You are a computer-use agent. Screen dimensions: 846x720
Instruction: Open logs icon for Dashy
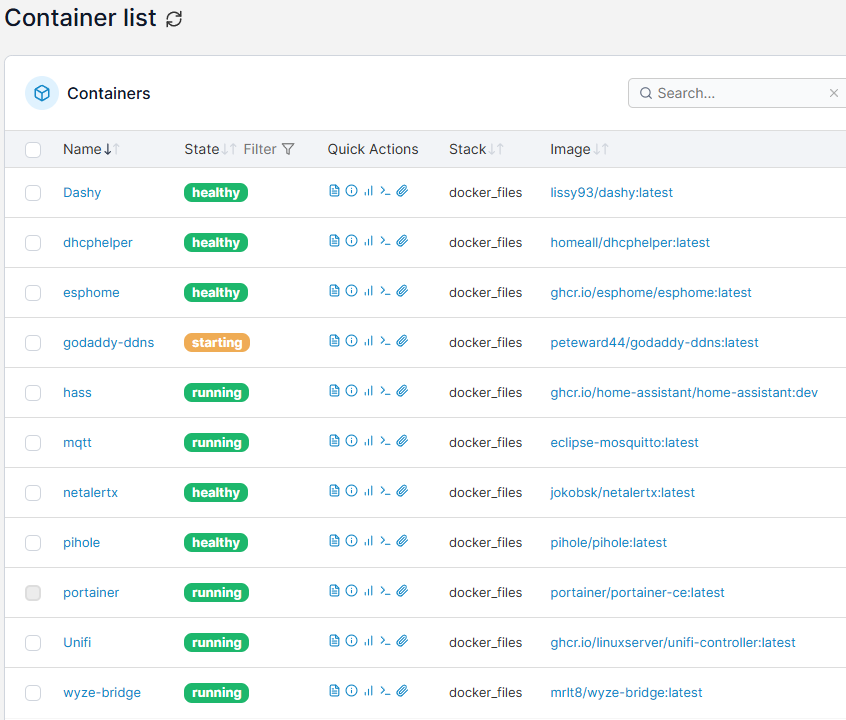[335, 191]
